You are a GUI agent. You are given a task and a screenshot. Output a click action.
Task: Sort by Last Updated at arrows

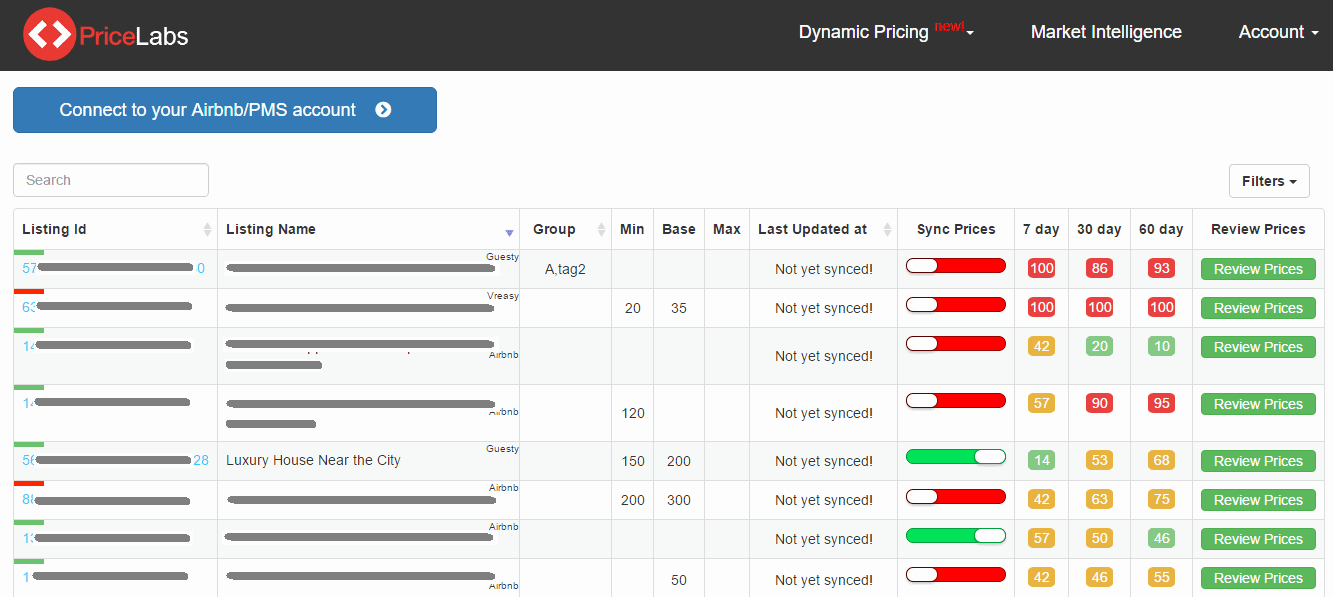(887, 229)
